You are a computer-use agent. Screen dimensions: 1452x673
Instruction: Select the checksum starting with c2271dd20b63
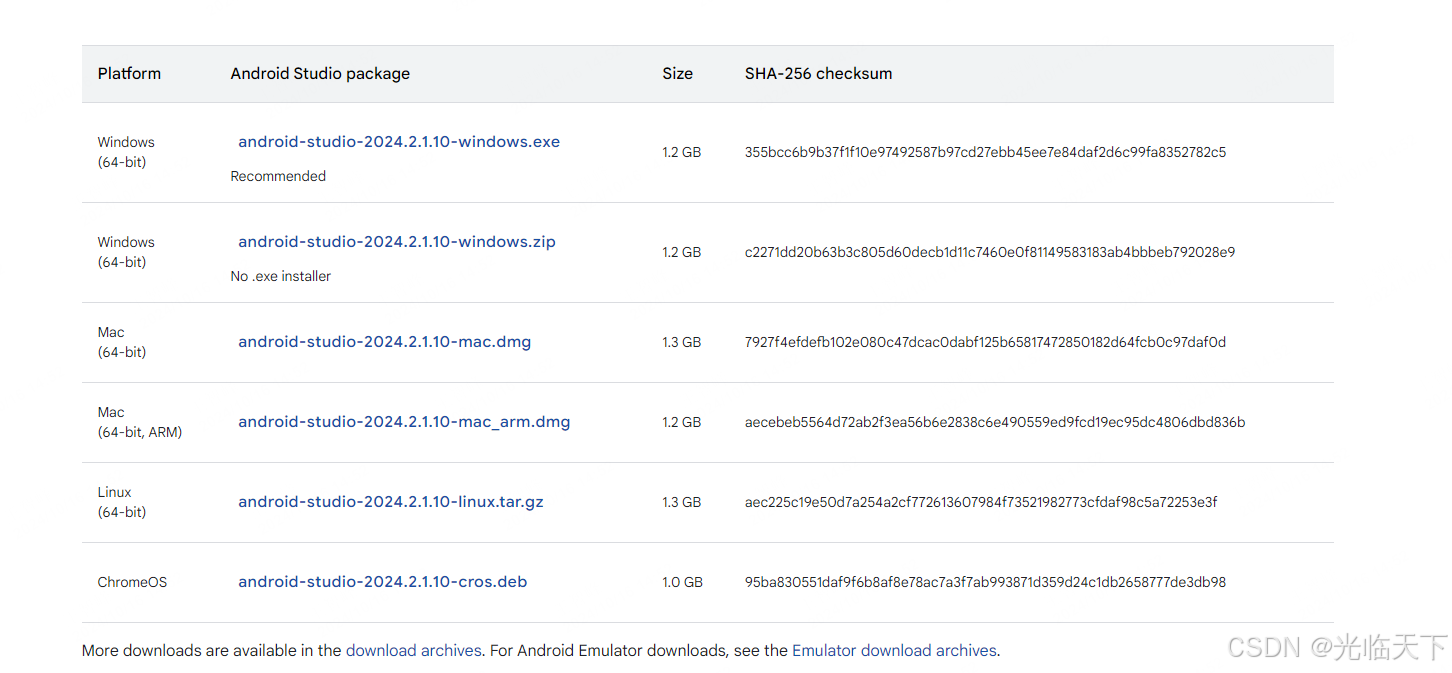[990, 252]
